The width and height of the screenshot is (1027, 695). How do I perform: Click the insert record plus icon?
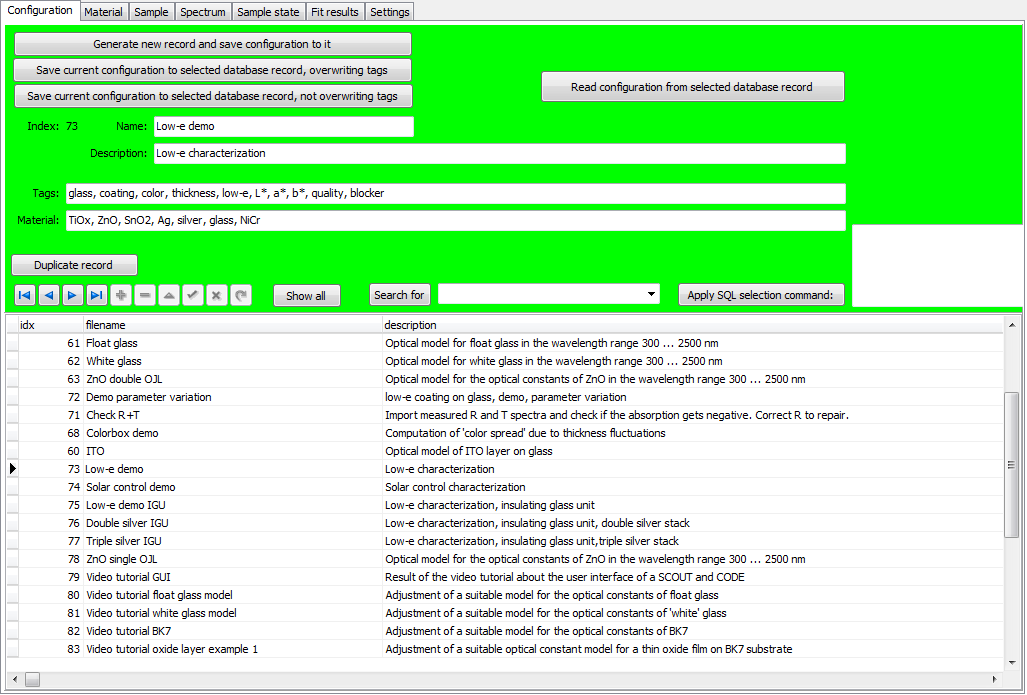(120, 295)
